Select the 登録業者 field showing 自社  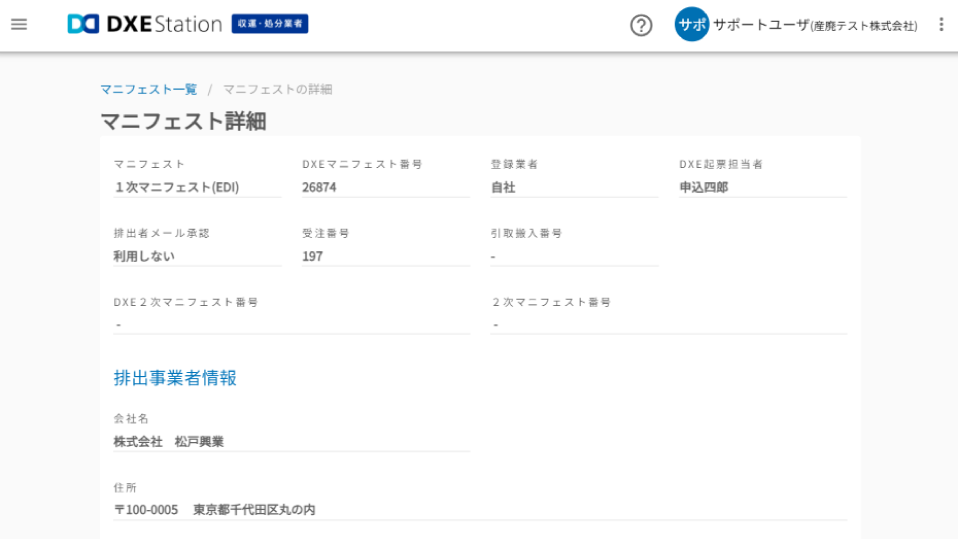click(573, 187)
